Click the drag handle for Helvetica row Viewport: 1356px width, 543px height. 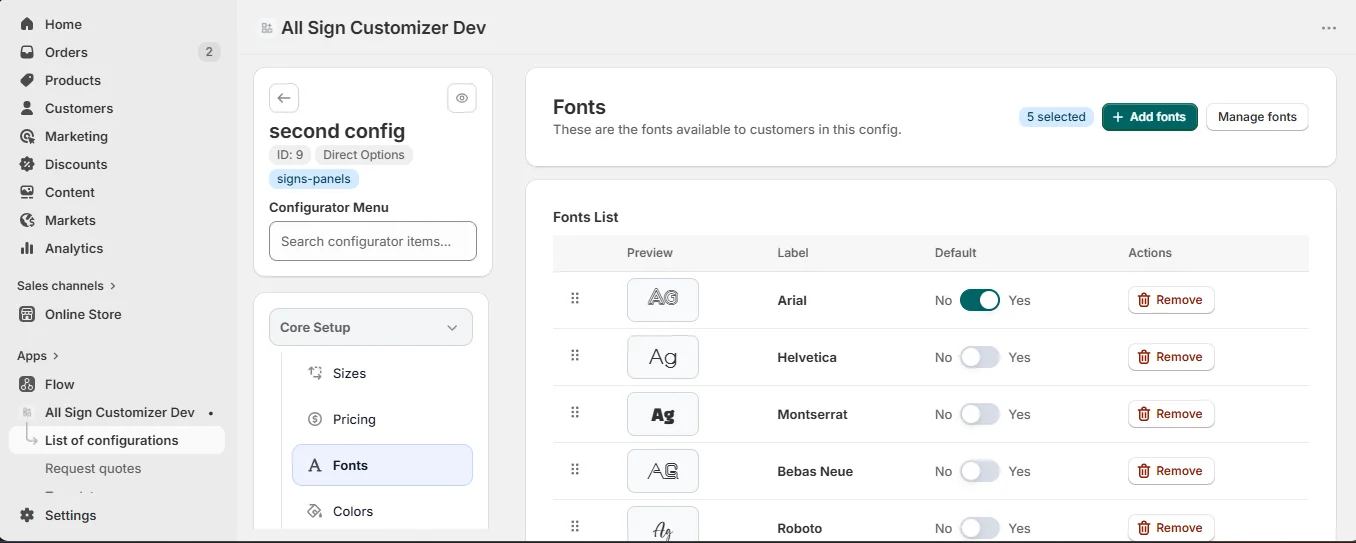pos(575,355)
